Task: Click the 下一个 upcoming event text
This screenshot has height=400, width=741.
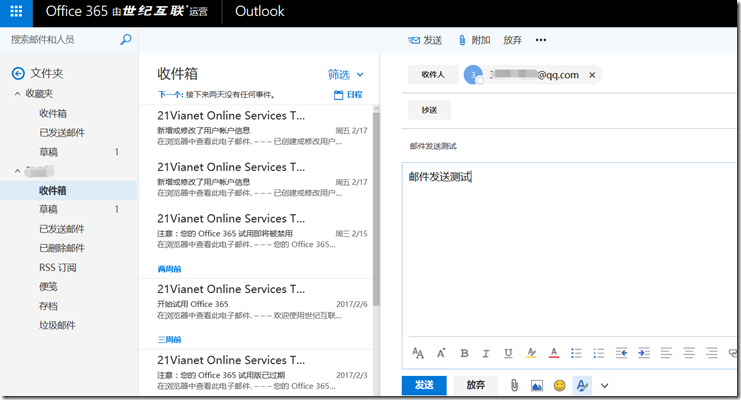Action: point(216,95)
